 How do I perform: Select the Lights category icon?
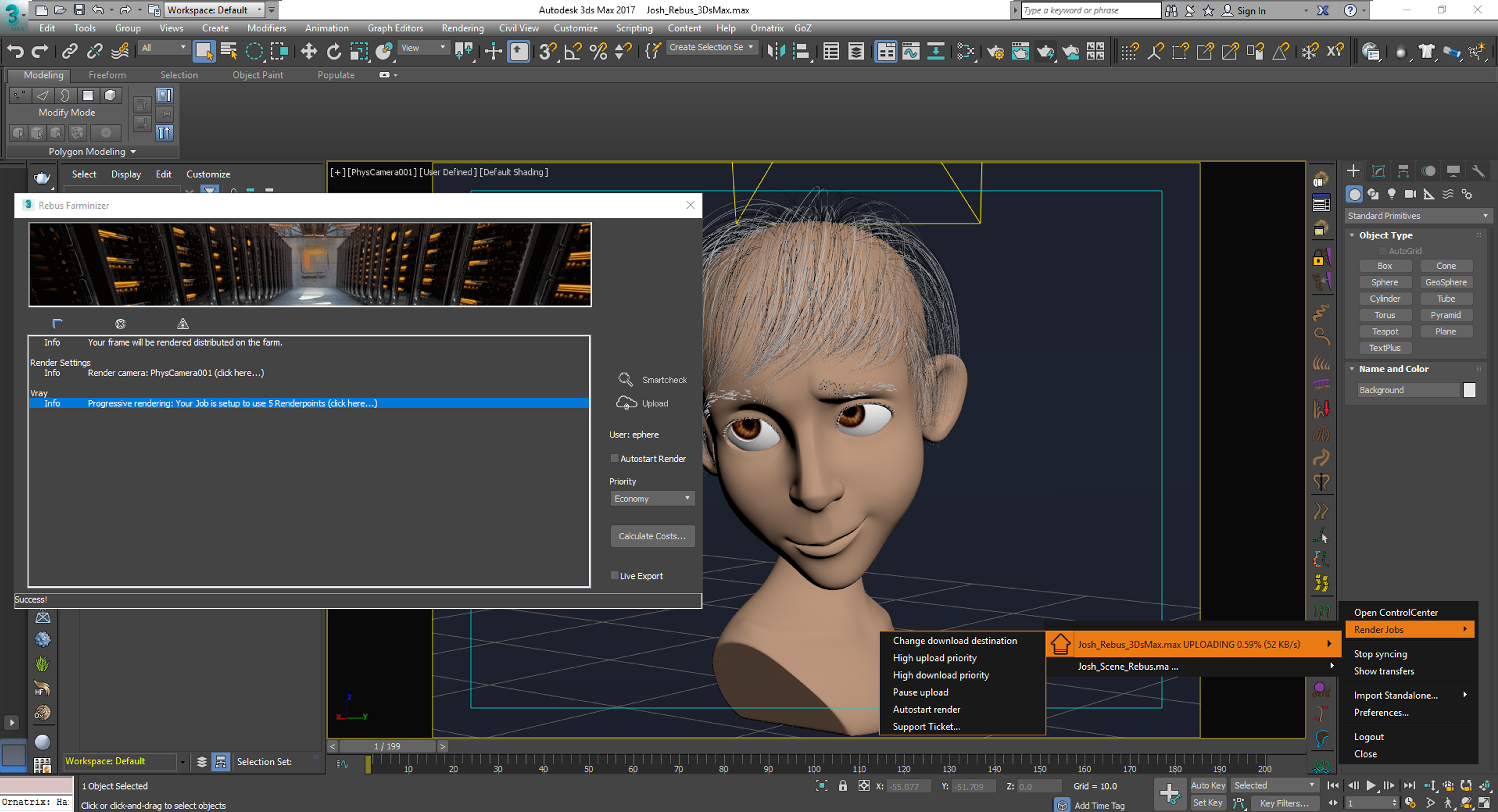(1392, 194)
